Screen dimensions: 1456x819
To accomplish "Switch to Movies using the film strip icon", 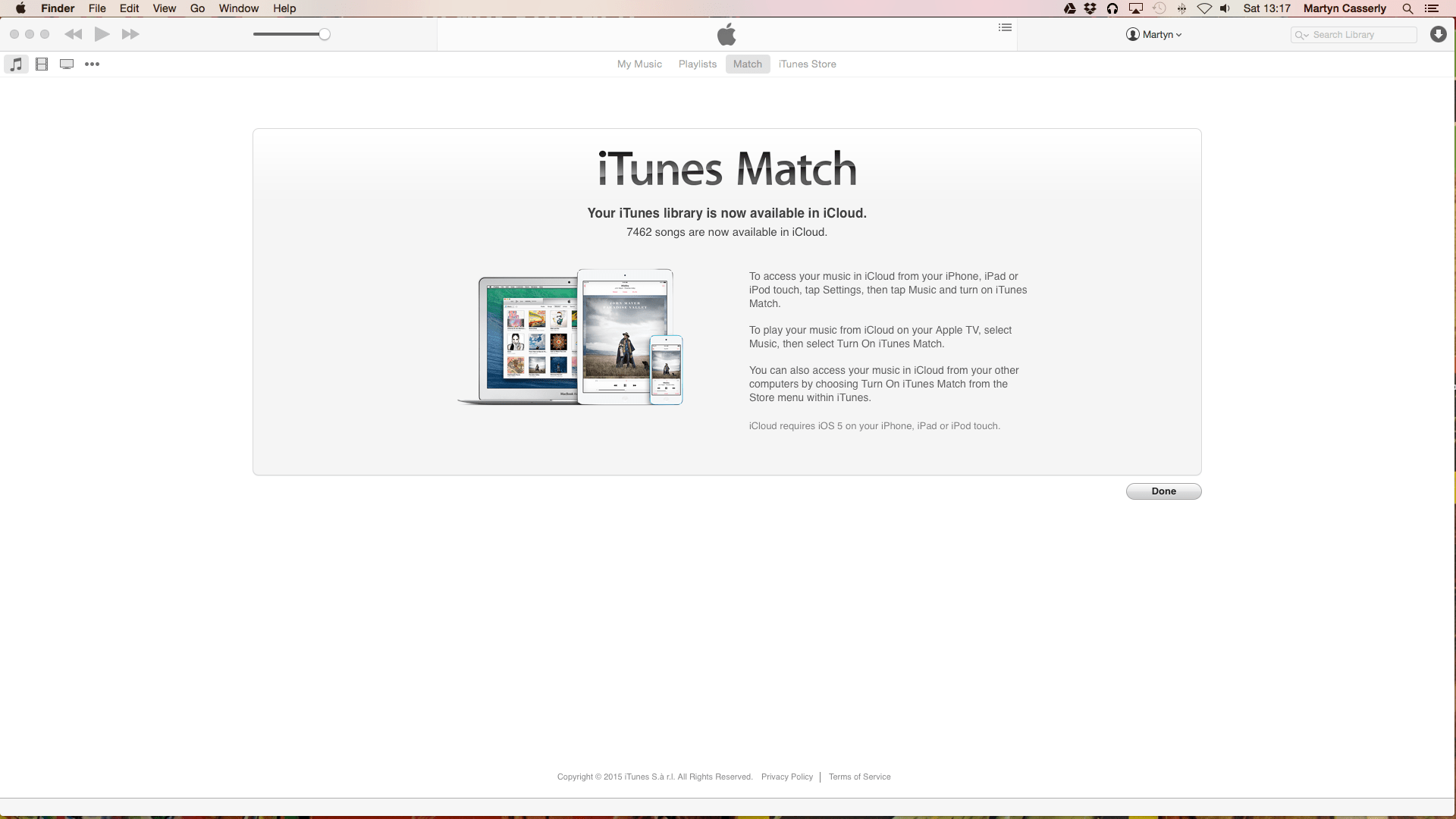I will pos(42,64).
